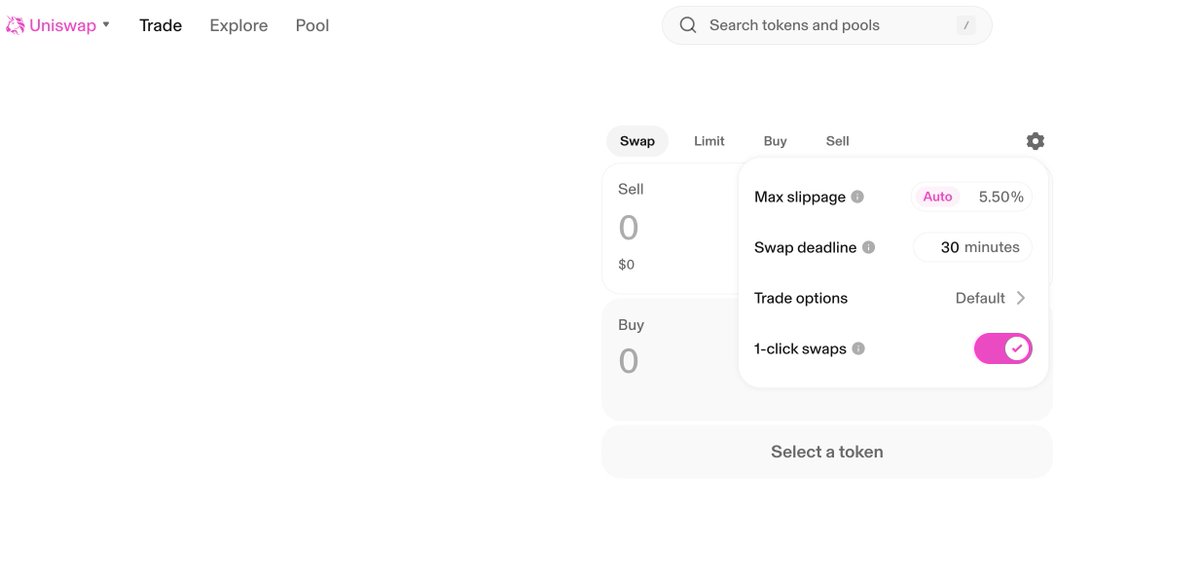Viewport: 1200px width, 584px height.
Task: Click info icon beside Swap deadline
Action: (x=868, y=247)
